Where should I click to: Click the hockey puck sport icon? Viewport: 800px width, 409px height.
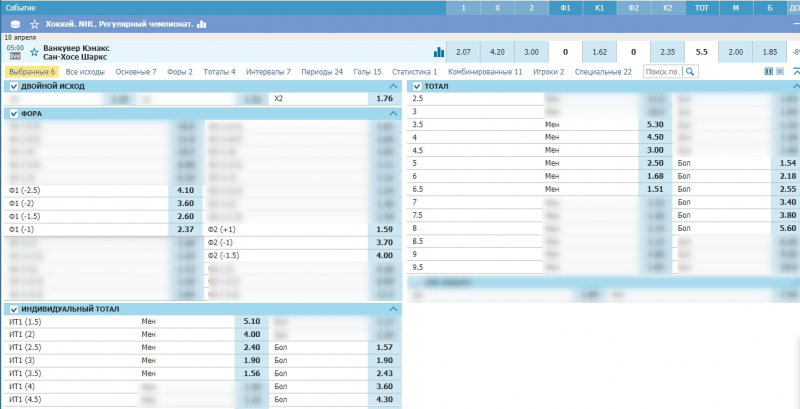point(14,23)
